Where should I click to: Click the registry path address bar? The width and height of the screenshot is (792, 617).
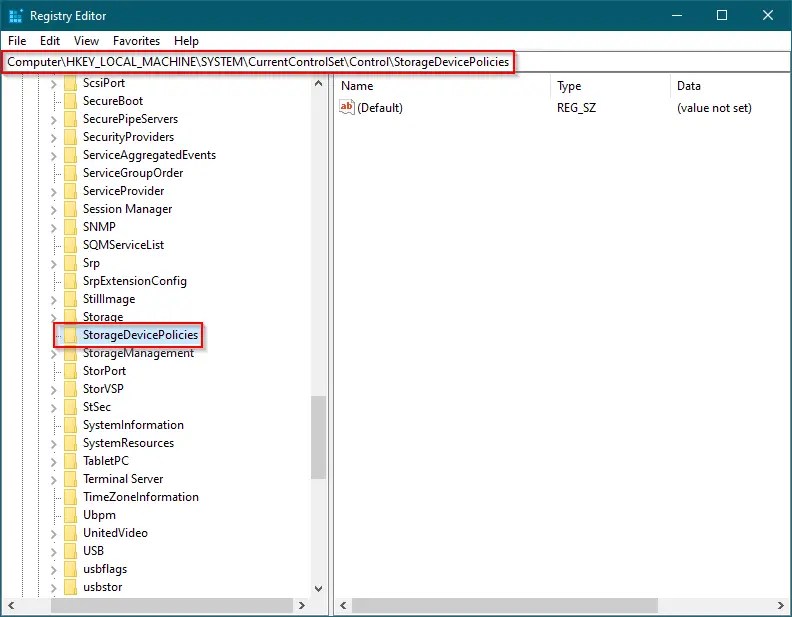pos(396,62)
